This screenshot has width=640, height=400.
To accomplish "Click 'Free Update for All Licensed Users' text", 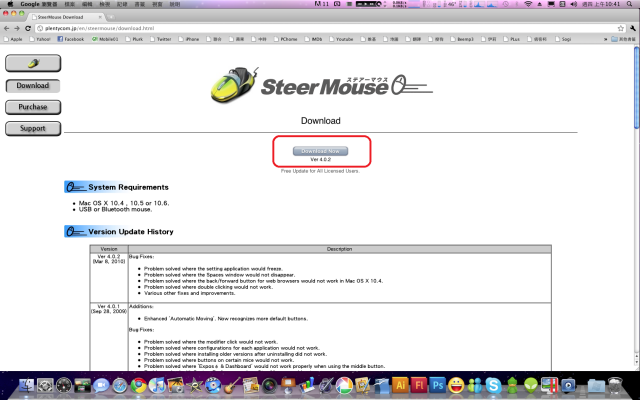I will [x=320, y=171].
